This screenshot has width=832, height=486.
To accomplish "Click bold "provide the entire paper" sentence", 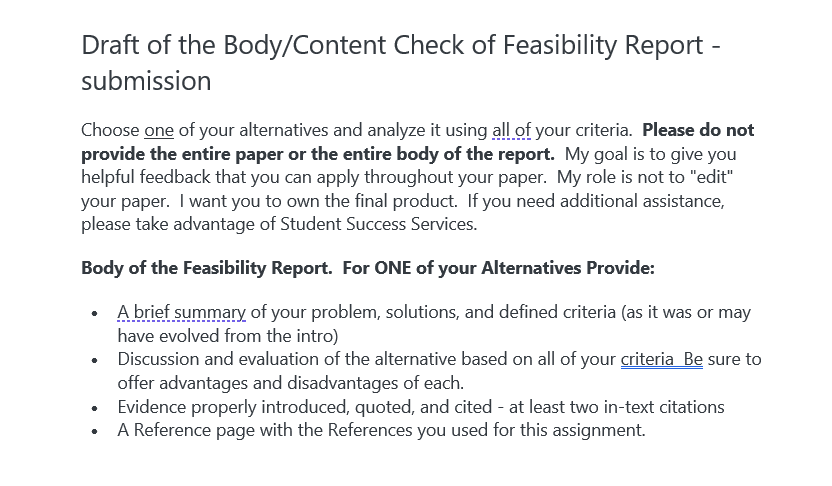I will [318, 154].
